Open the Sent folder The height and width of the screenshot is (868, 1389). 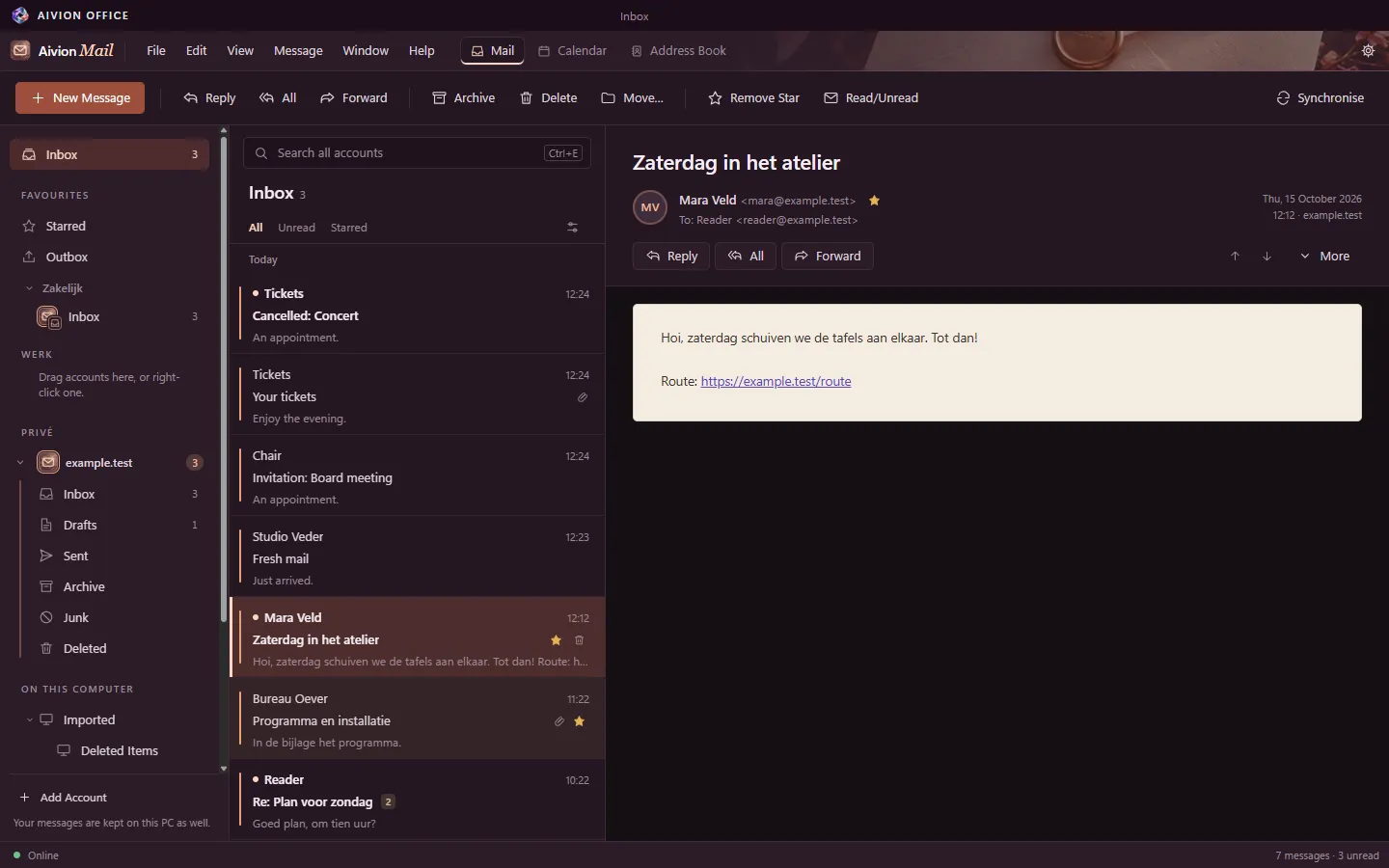coord(117,556)
